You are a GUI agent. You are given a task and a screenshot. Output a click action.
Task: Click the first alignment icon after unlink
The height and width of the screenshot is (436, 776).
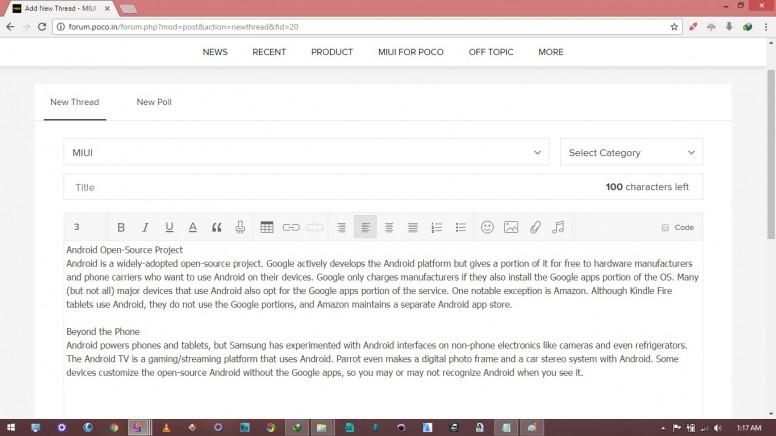tap(341, 227)
